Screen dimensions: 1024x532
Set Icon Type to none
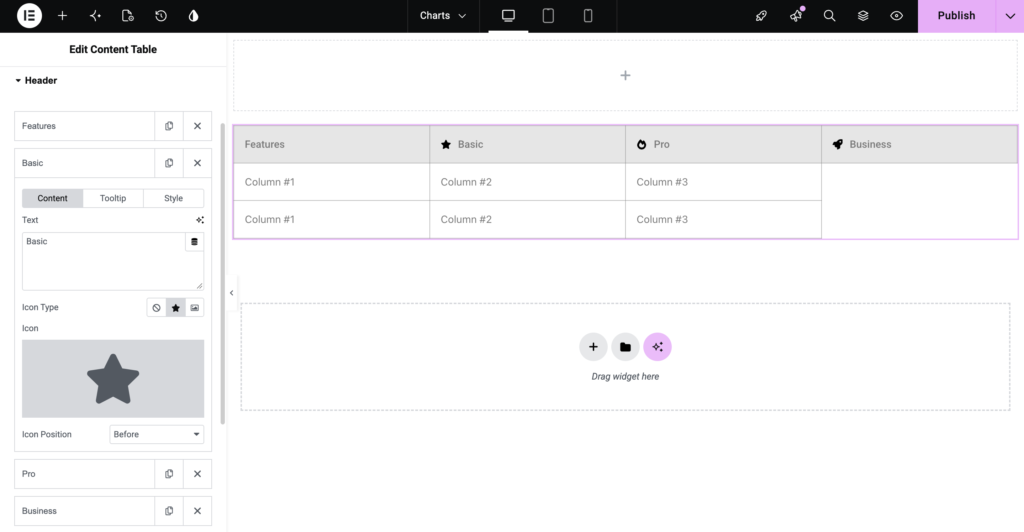pyautogui.click(x=156, y=307)
